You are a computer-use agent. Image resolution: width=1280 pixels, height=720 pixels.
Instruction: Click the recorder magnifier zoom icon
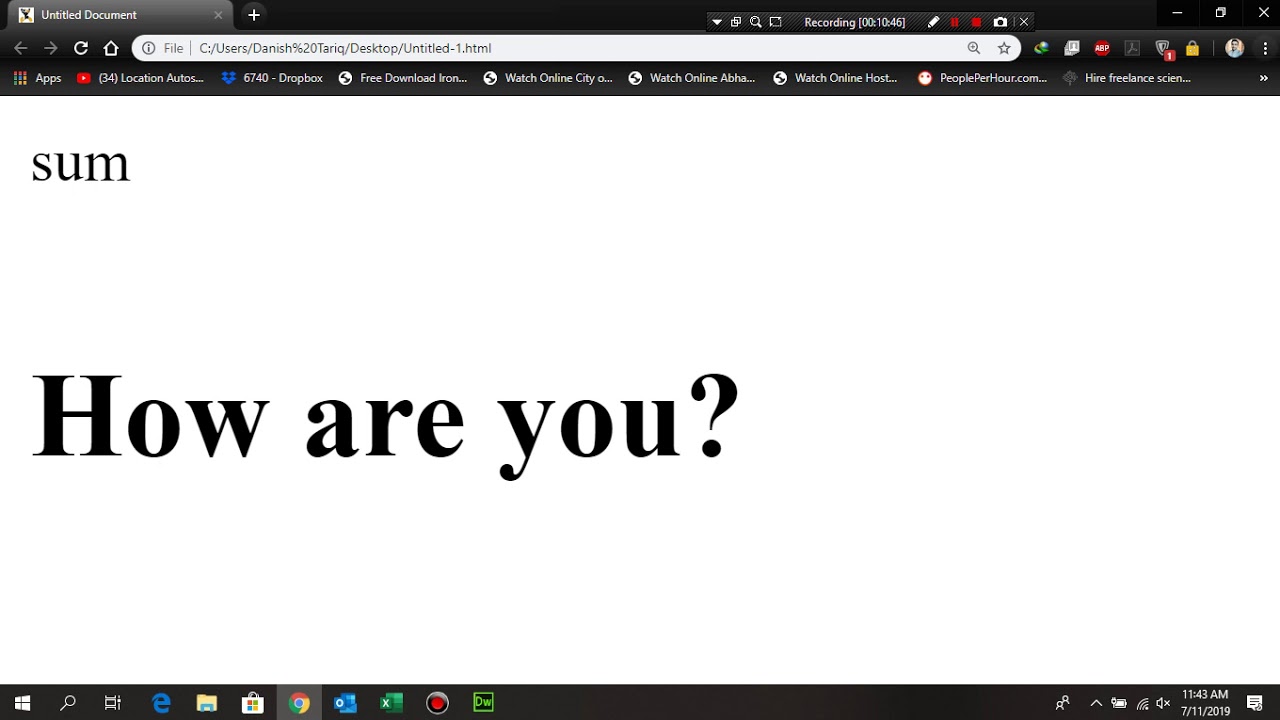pyautogui.click(x=756, y=22)
